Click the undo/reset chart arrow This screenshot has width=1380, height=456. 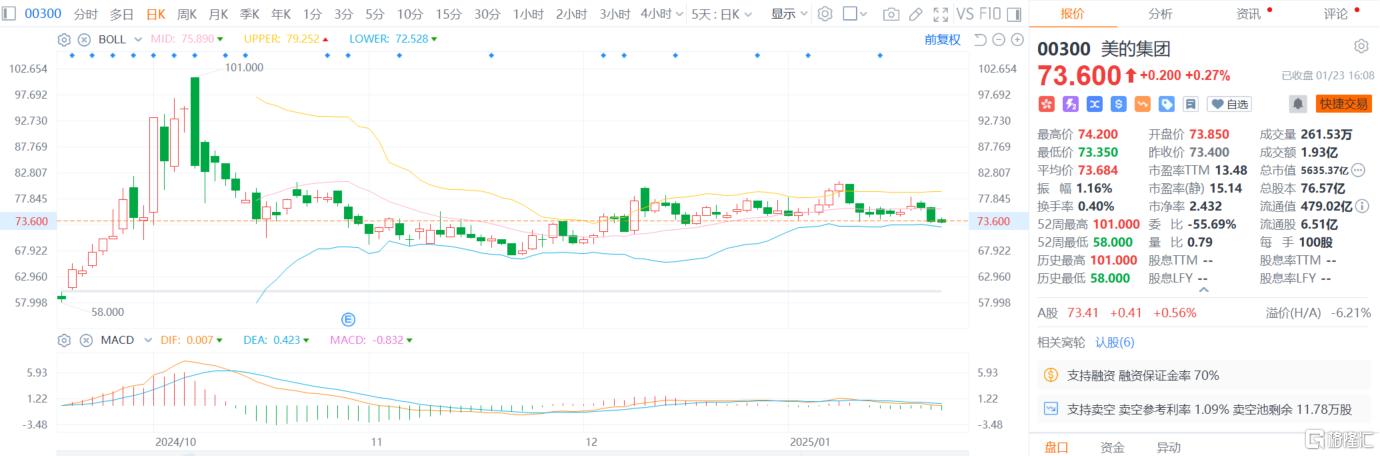pos(980,40)
